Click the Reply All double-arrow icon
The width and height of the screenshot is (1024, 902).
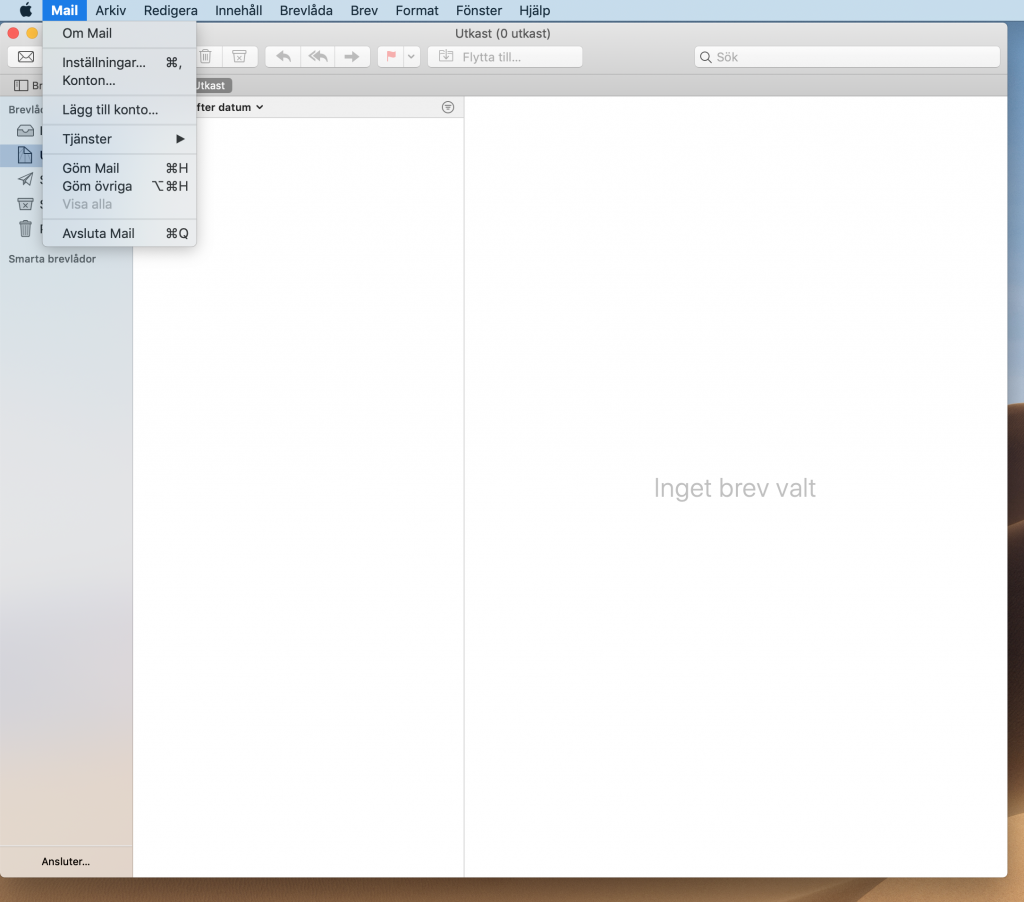(x=318, y=57)
